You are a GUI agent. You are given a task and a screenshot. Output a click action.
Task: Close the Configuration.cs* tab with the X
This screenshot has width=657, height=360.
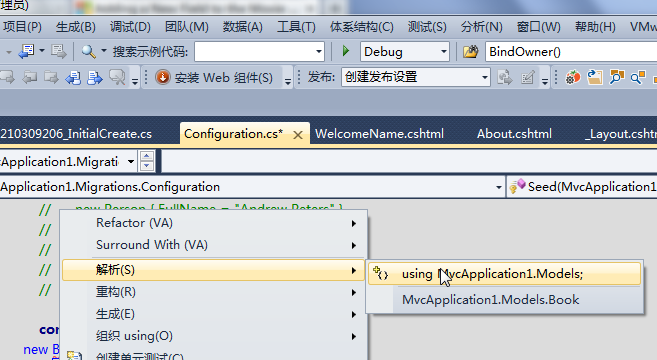pyautogui.click(x=298, y=135)
